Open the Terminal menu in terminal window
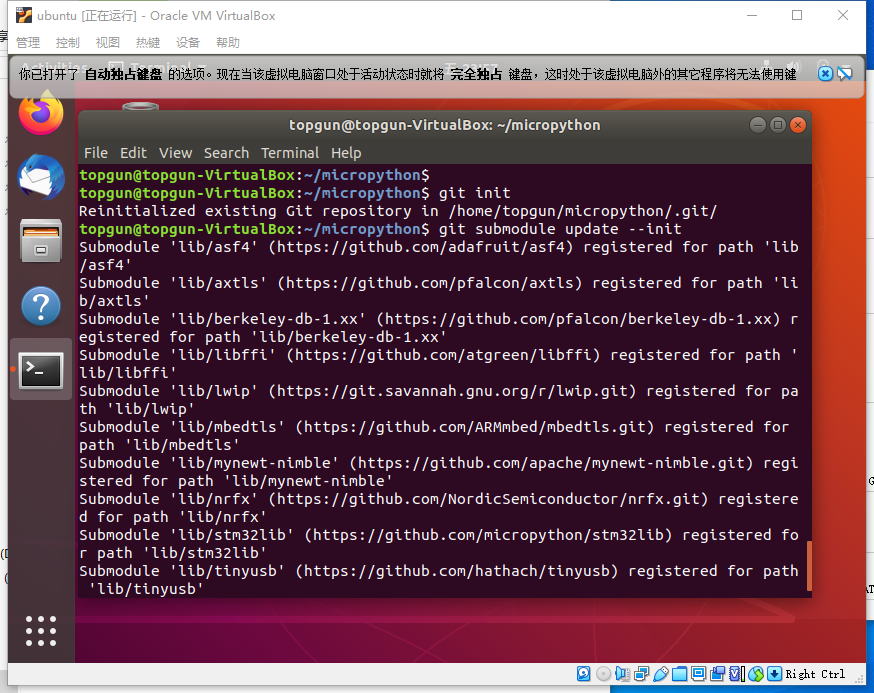 290,153
